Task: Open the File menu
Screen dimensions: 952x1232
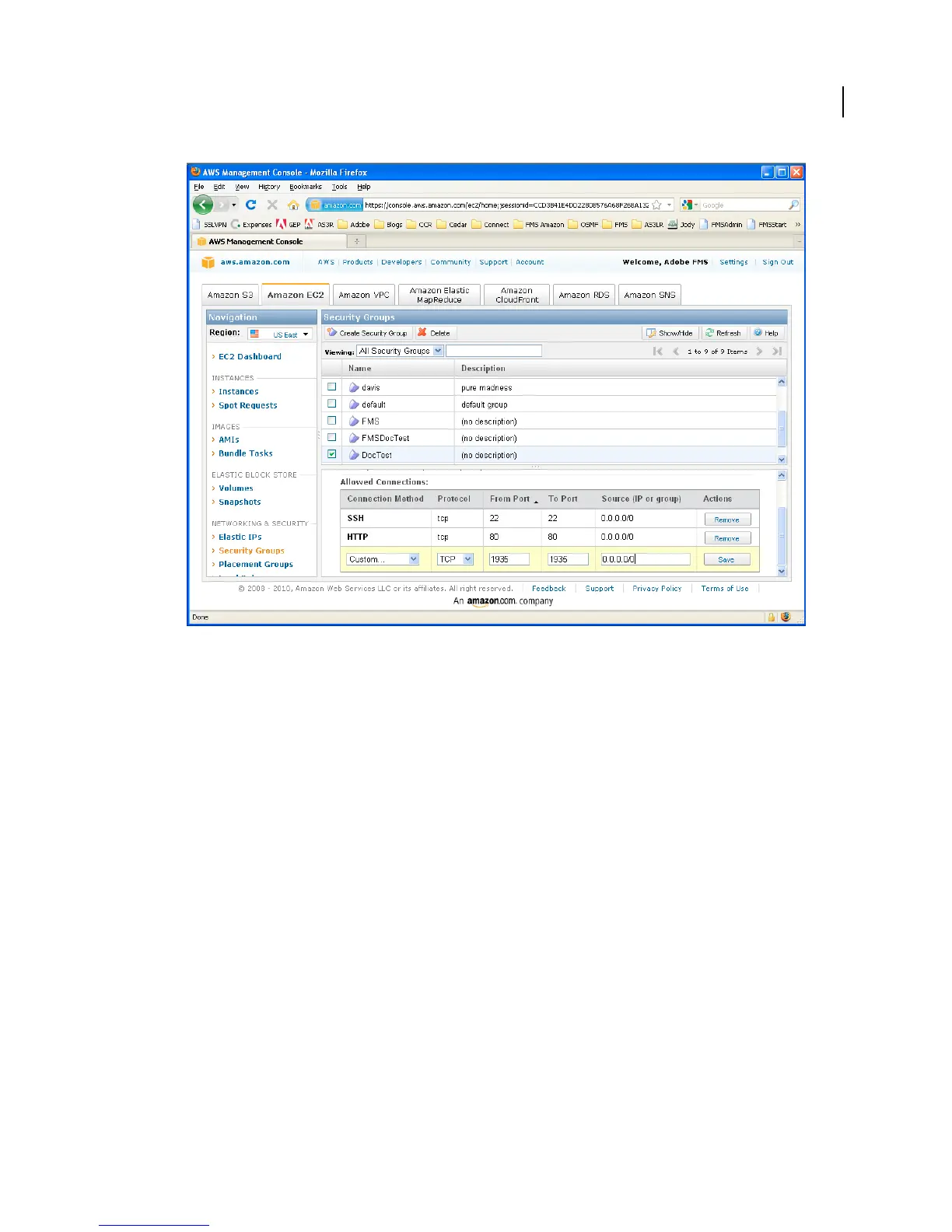Action: (198, 187)
